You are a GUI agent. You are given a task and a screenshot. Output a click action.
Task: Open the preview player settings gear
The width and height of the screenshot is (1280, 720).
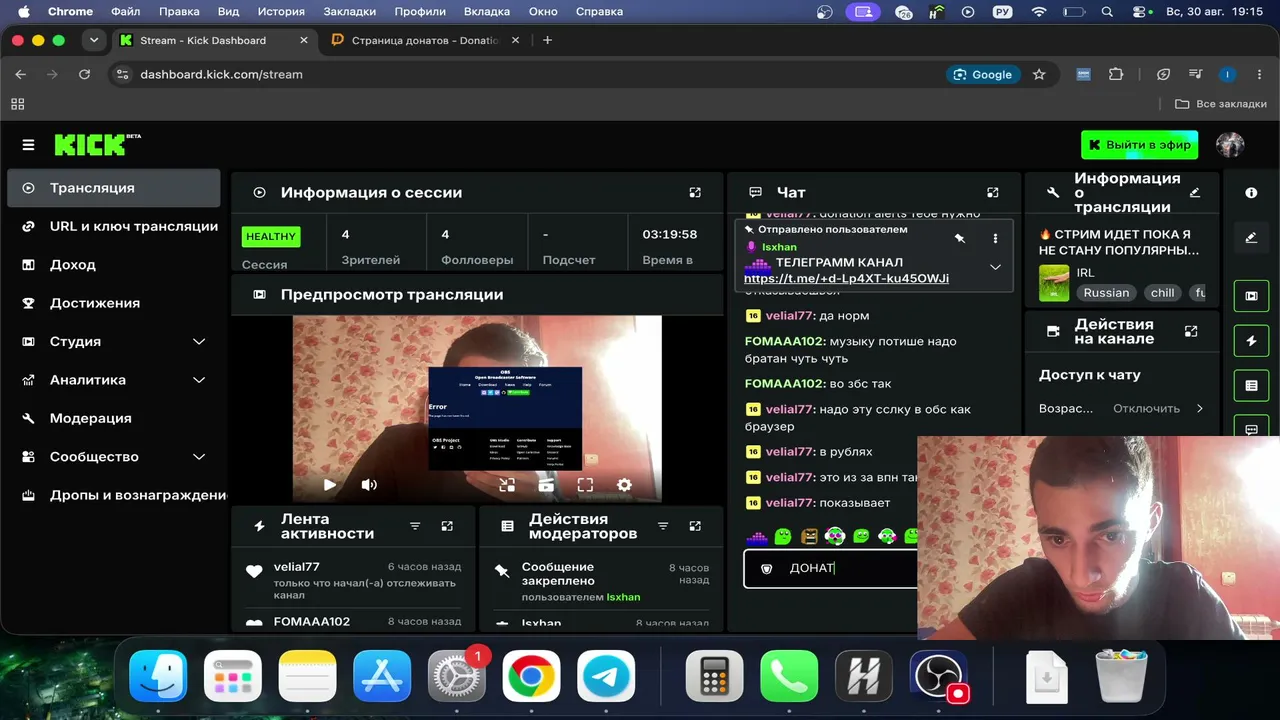(x=624, y=485)
